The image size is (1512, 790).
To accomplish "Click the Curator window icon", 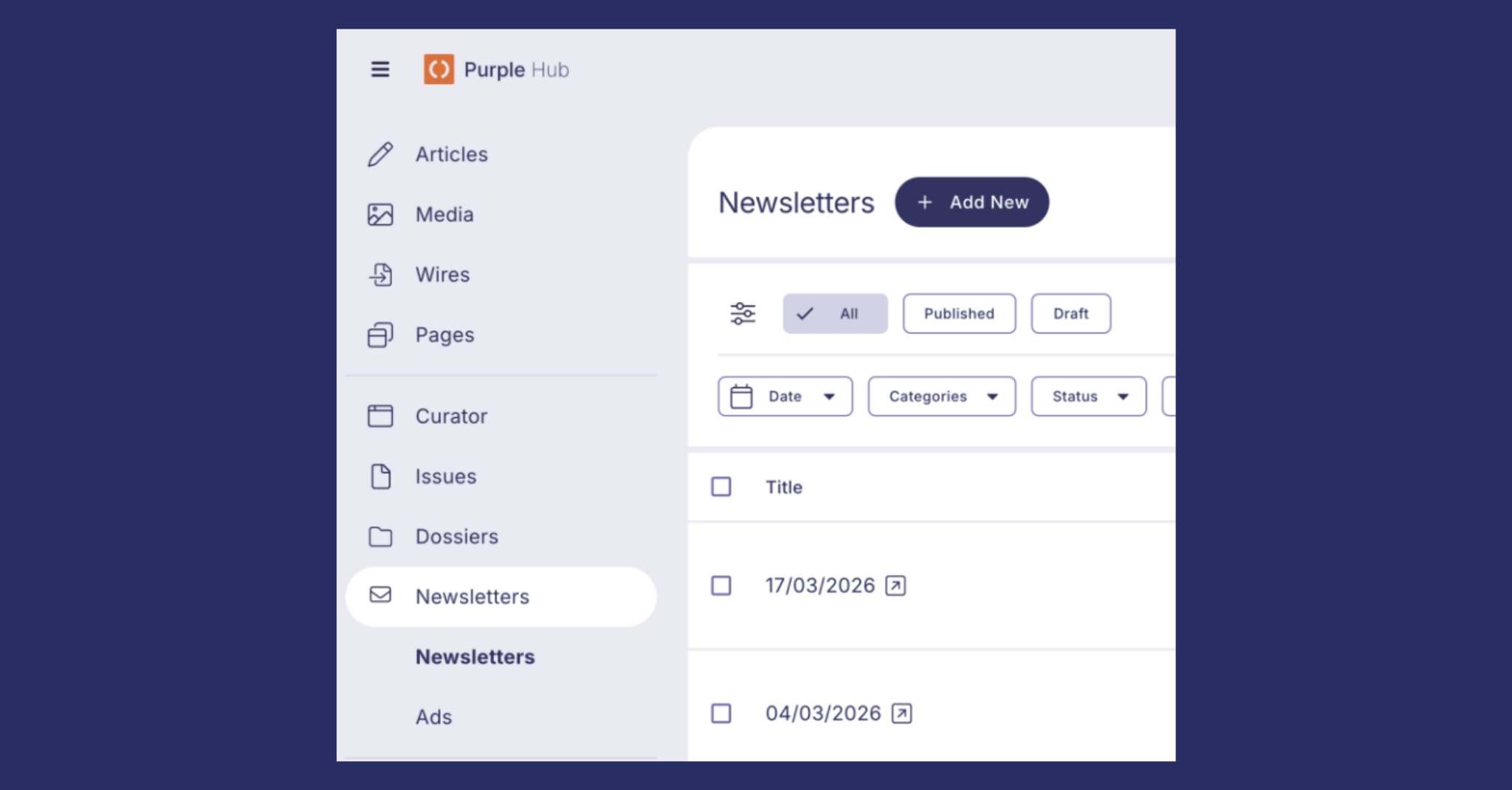I will point(380,416).
